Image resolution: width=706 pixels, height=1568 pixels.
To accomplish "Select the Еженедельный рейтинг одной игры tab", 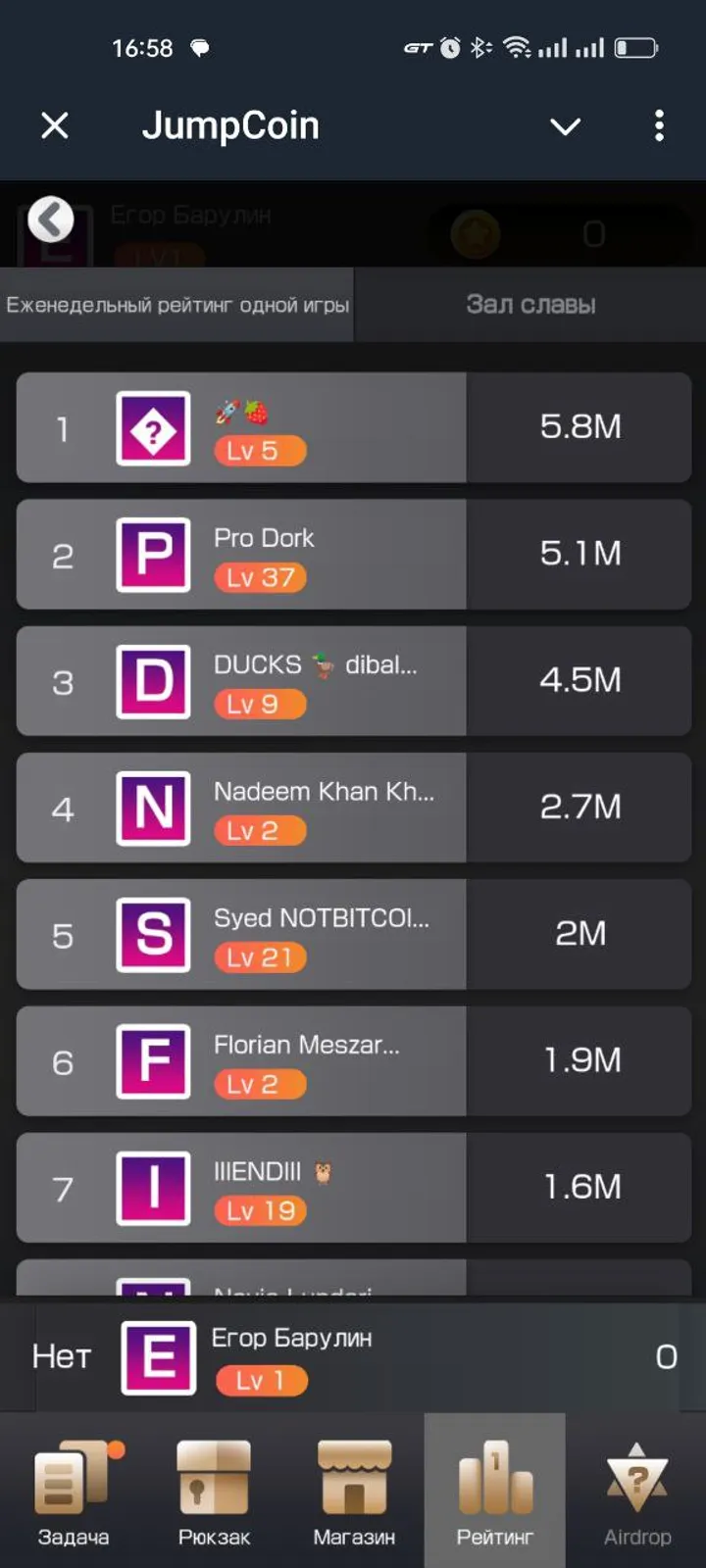I will point(176,304).
